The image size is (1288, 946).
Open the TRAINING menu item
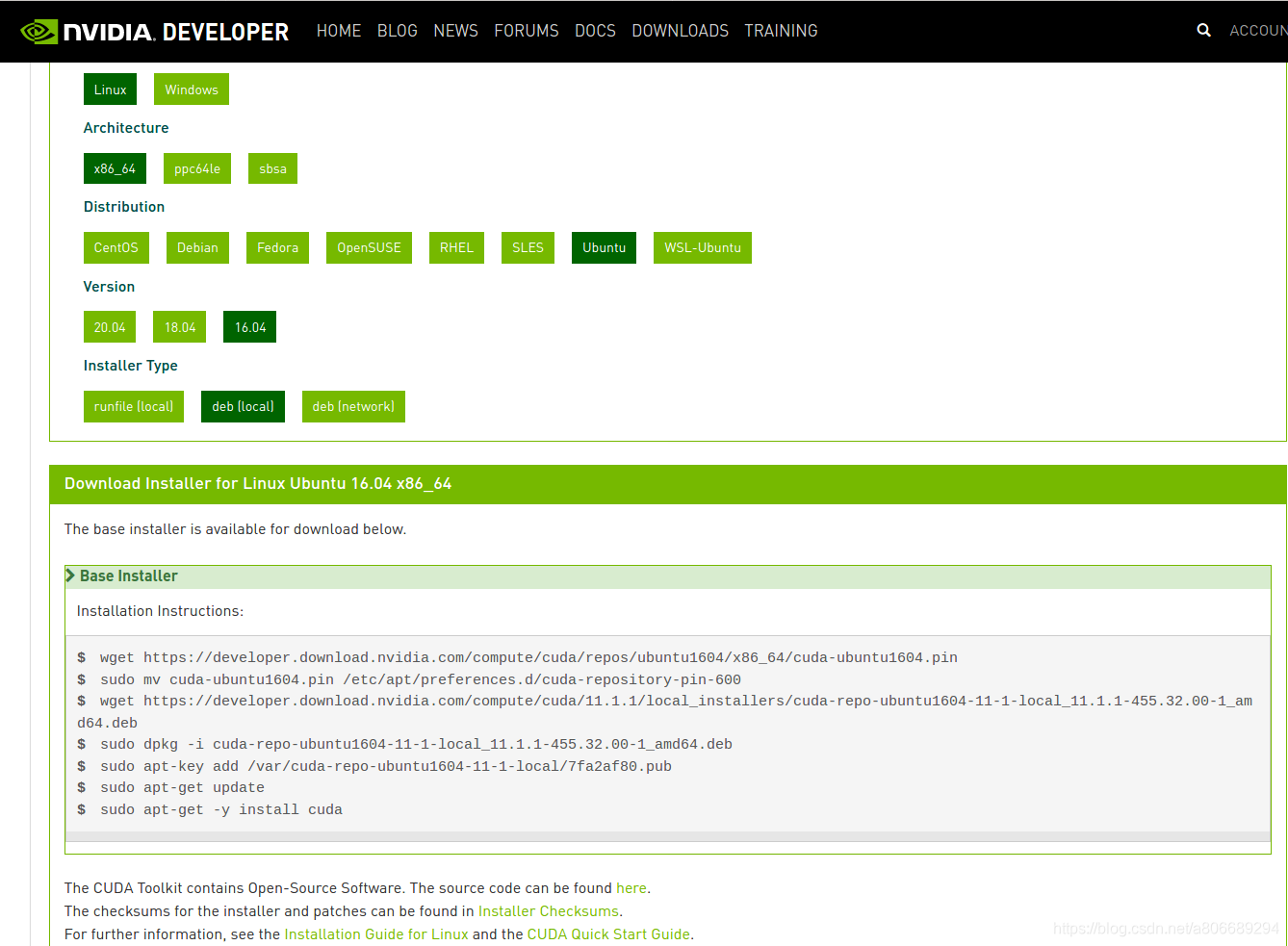pyautogui.click(x=781, y=31)
